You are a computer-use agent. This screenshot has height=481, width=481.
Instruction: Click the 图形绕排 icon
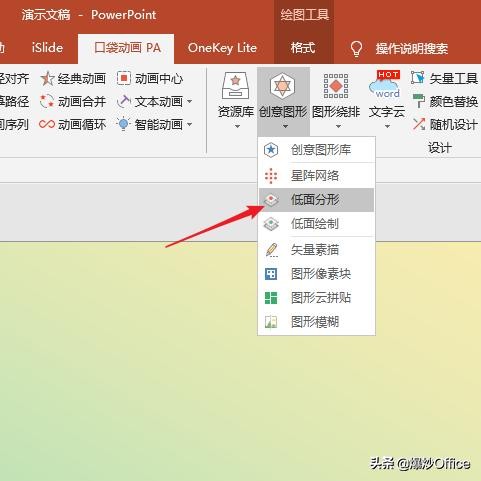(336, 86)
